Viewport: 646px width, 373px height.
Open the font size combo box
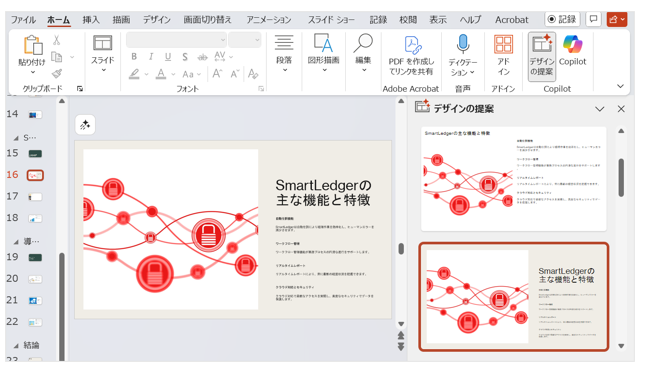click(x=245, y=40)
